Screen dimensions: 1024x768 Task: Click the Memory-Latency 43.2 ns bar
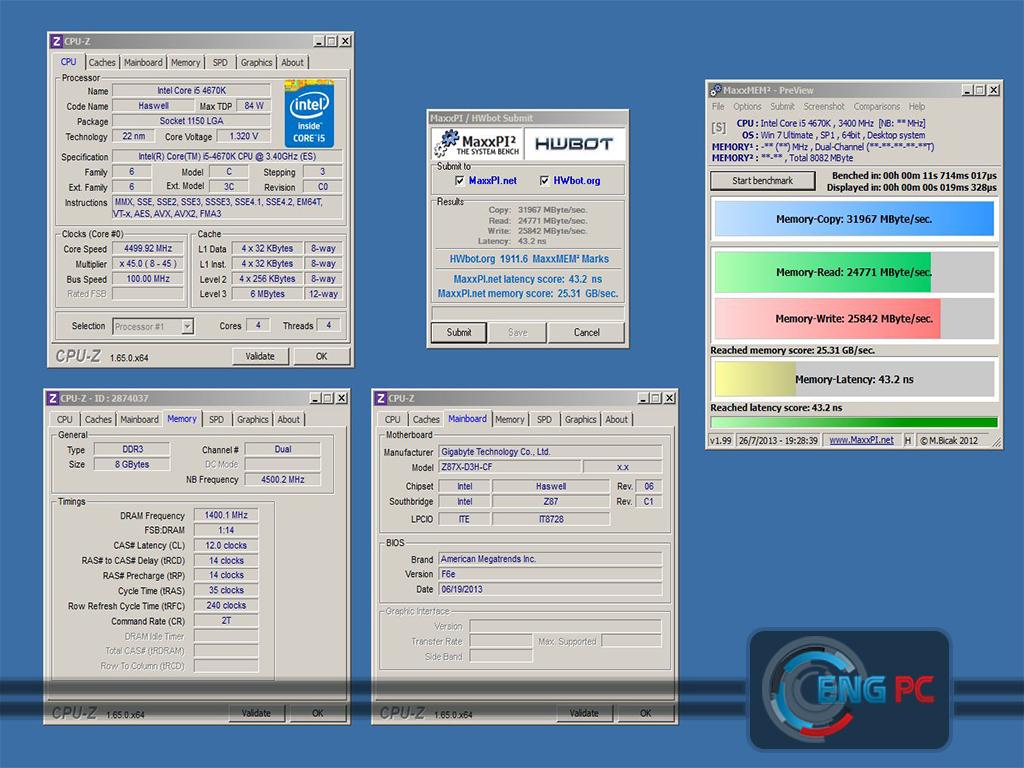(854, 379)
